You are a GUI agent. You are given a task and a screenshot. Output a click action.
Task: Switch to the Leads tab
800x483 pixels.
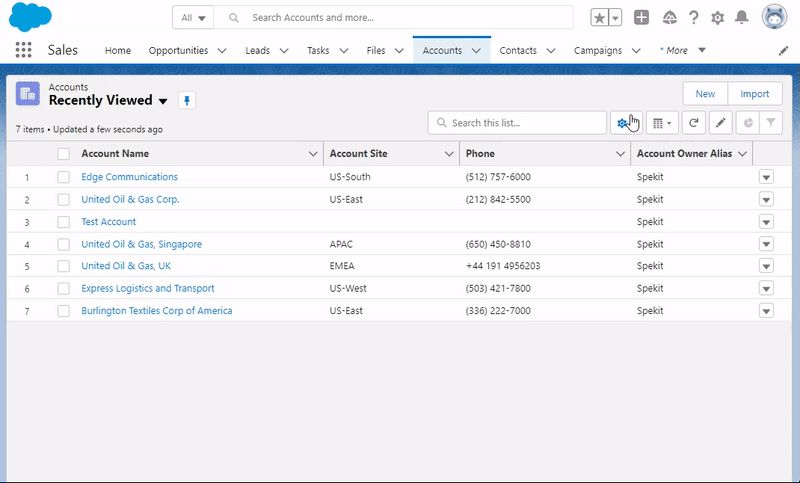pyautogui.click(x=258, y=50)
